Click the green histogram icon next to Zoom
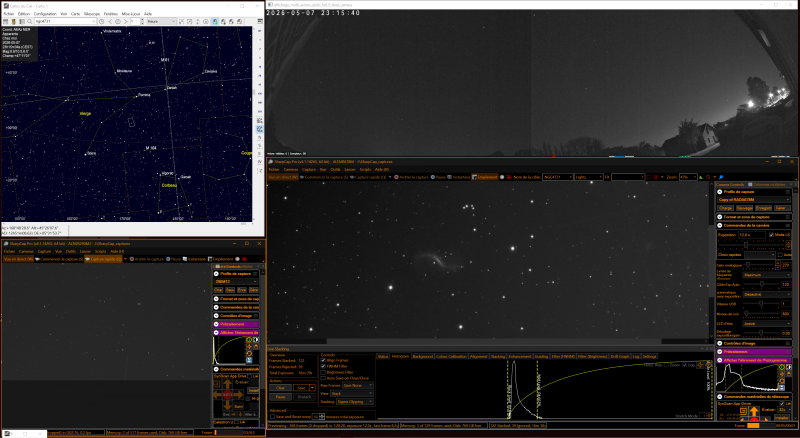Viewport: 800px width, 438px height. (701, 177)
